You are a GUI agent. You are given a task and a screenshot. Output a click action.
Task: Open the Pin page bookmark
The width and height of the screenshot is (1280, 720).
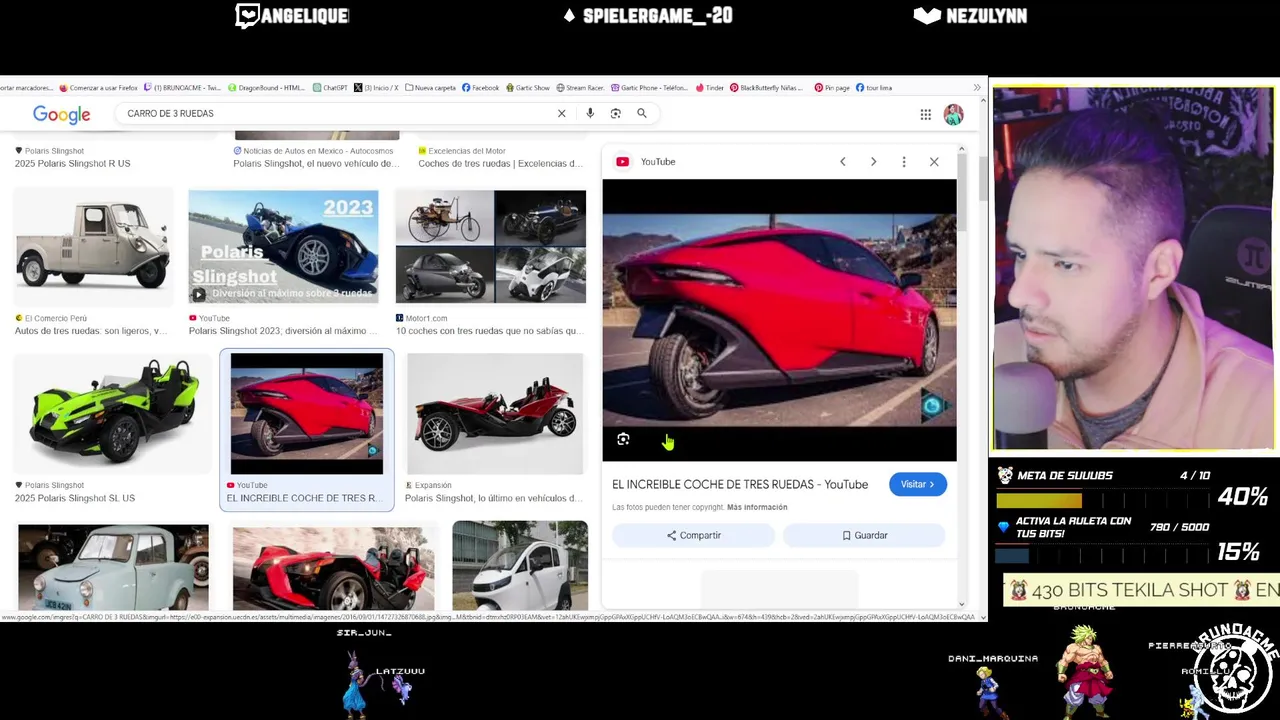pos(832,88)
